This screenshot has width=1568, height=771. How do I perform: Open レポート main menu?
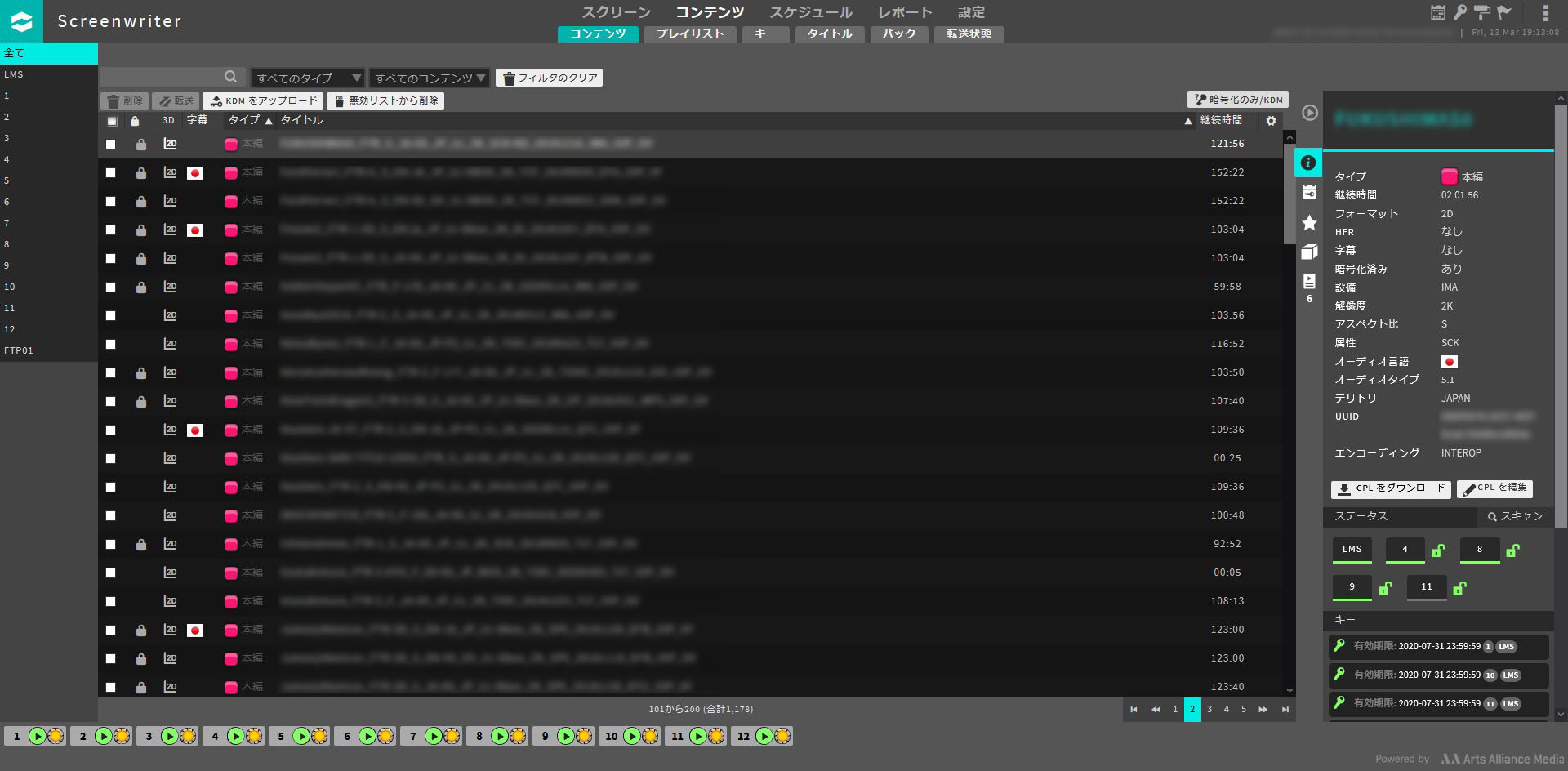click(905, 12)
